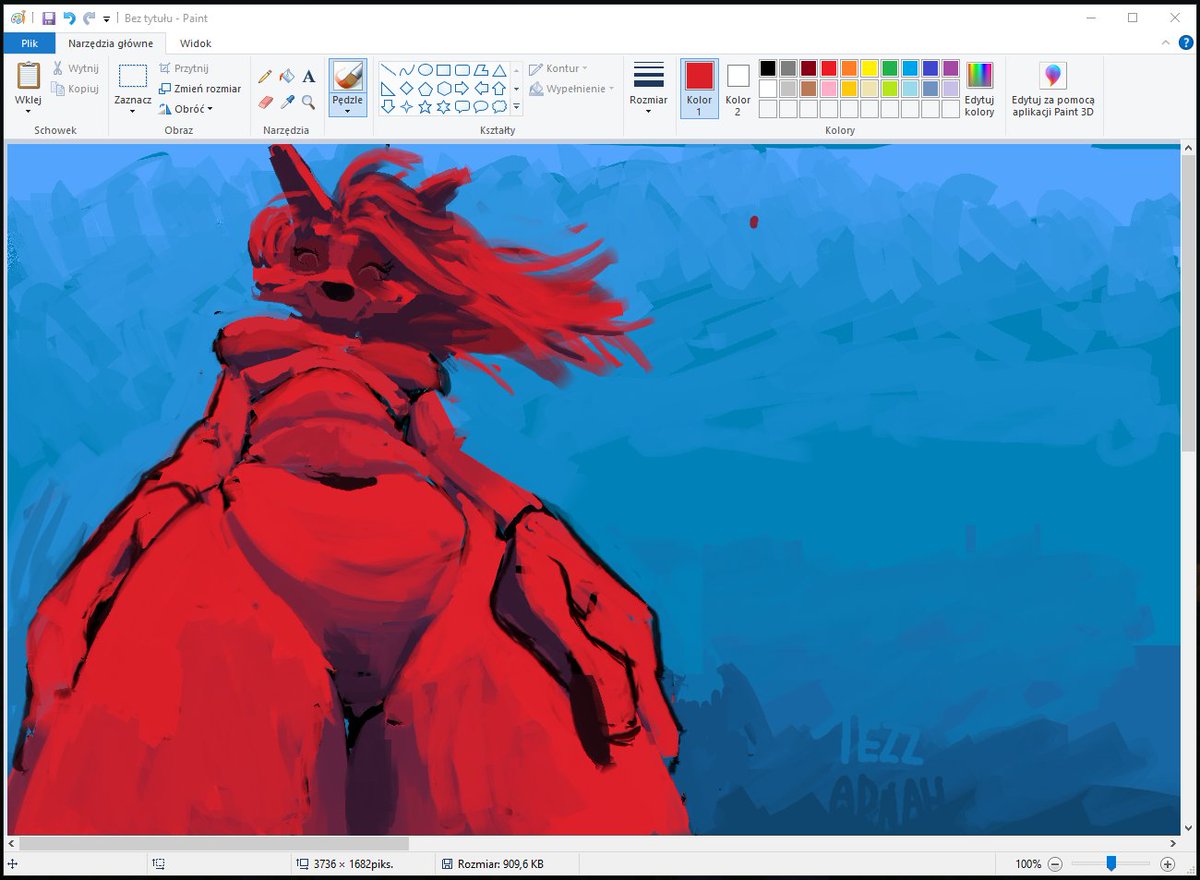Open the Kontur outline dropdown
This screenshot has width=1200, height=880.
558,68
